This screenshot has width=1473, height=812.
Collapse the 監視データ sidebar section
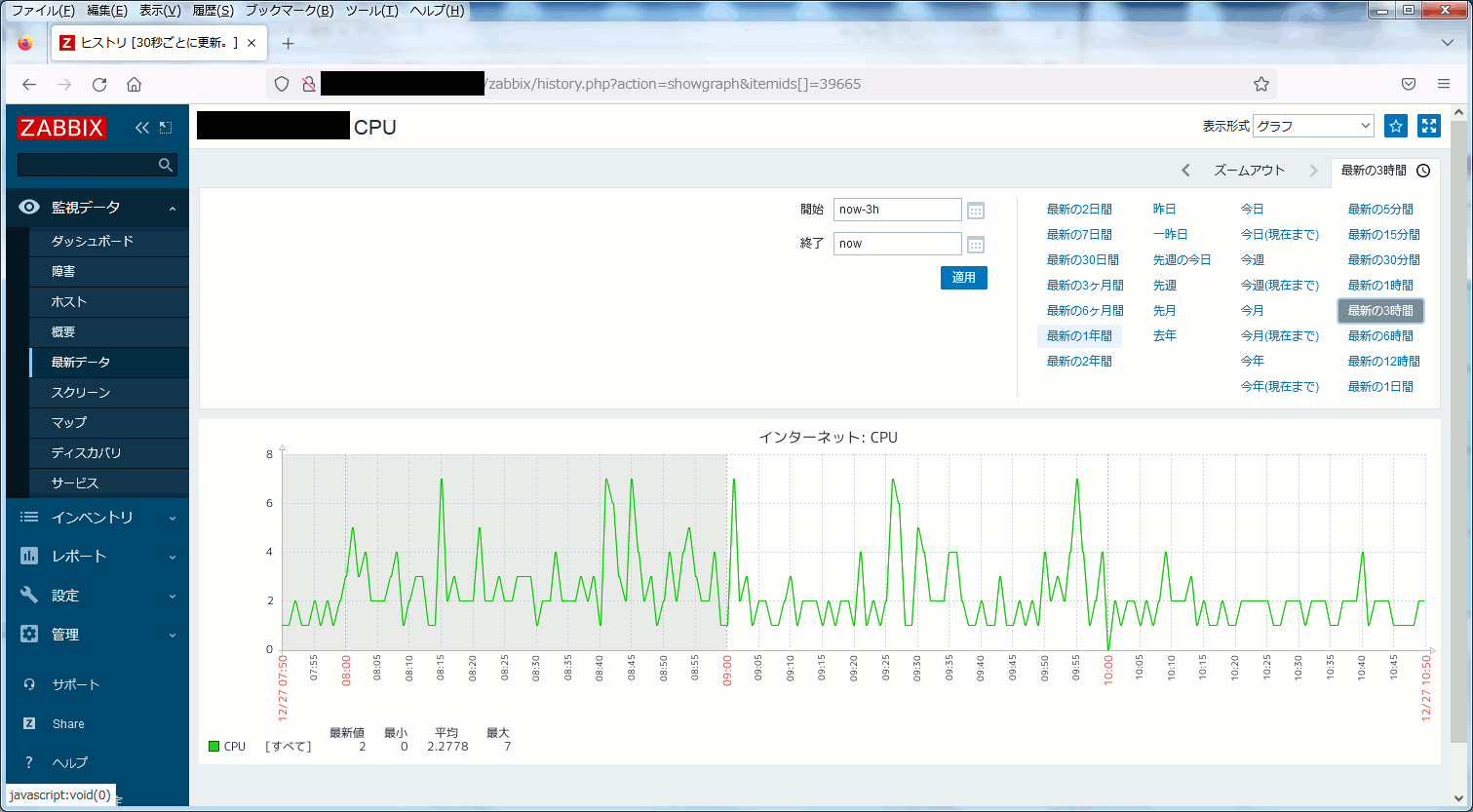tap(97, 208)
